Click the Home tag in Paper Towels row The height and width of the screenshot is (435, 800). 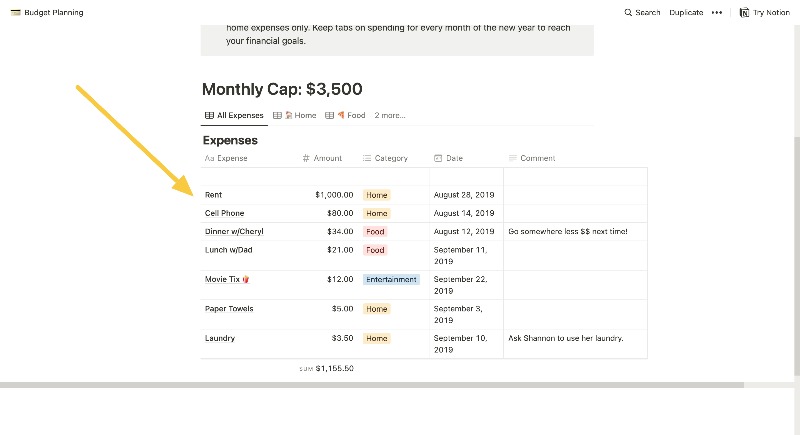coord(377,309)
